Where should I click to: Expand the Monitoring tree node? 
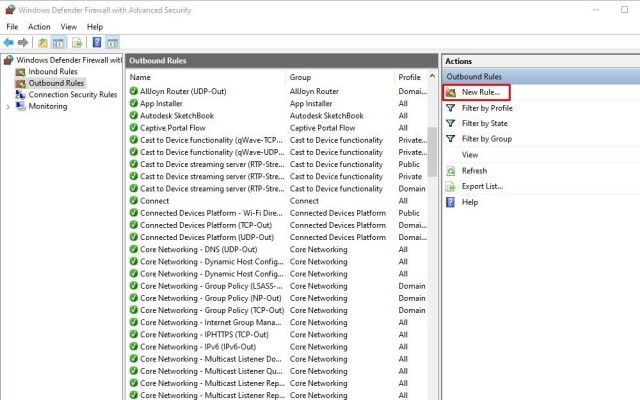click(x=8, y=107)
